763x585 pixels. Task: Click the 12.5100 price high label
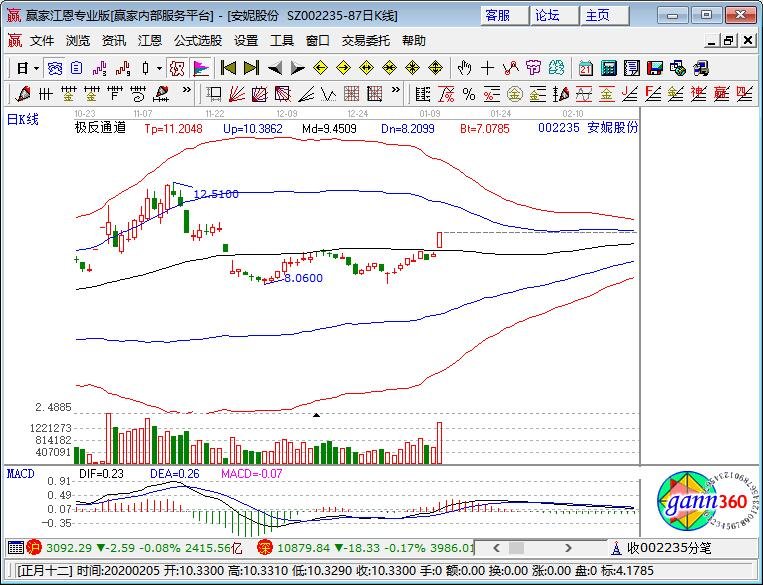[216, 194]
